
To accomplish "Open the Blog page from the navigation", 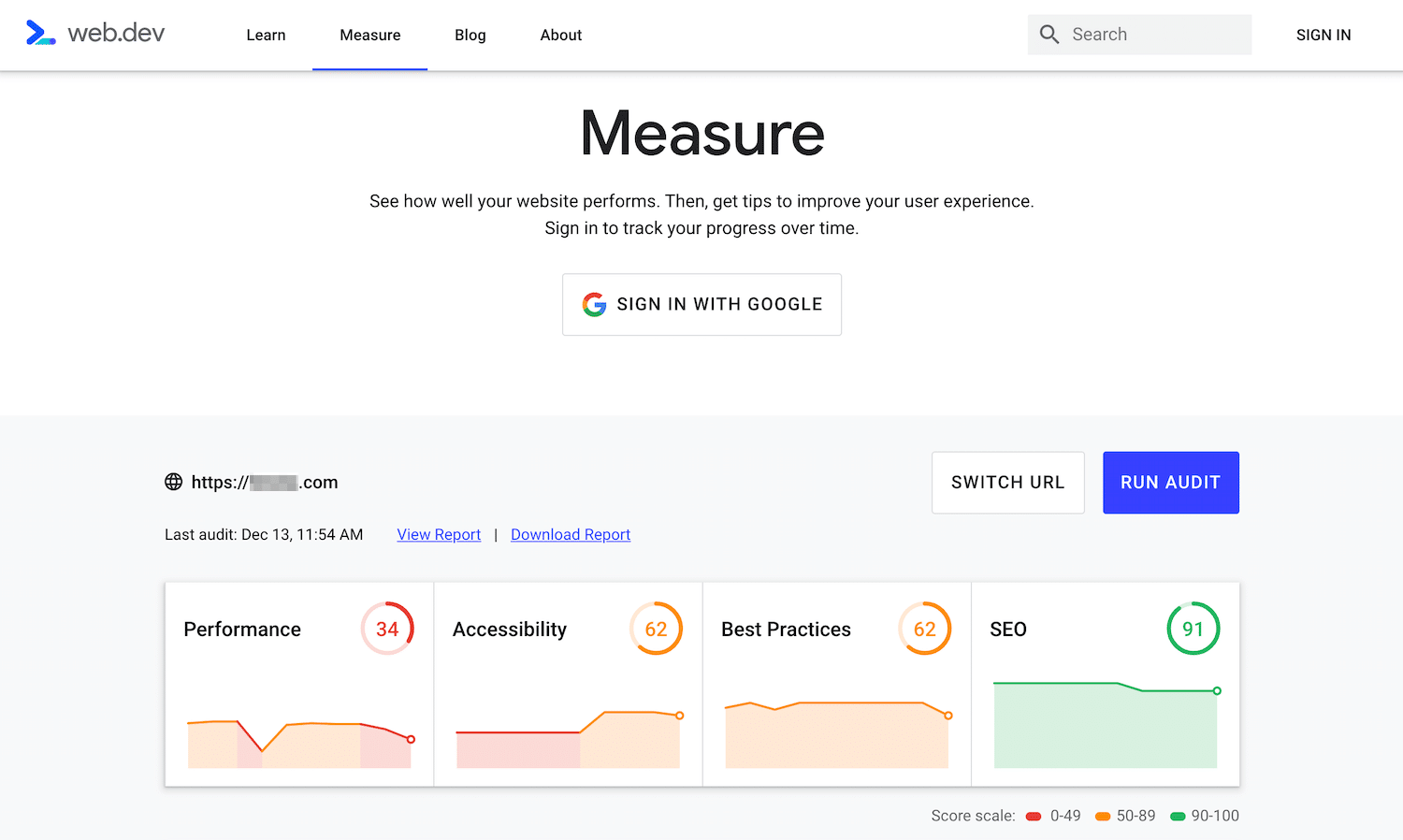I will (470, 35).
